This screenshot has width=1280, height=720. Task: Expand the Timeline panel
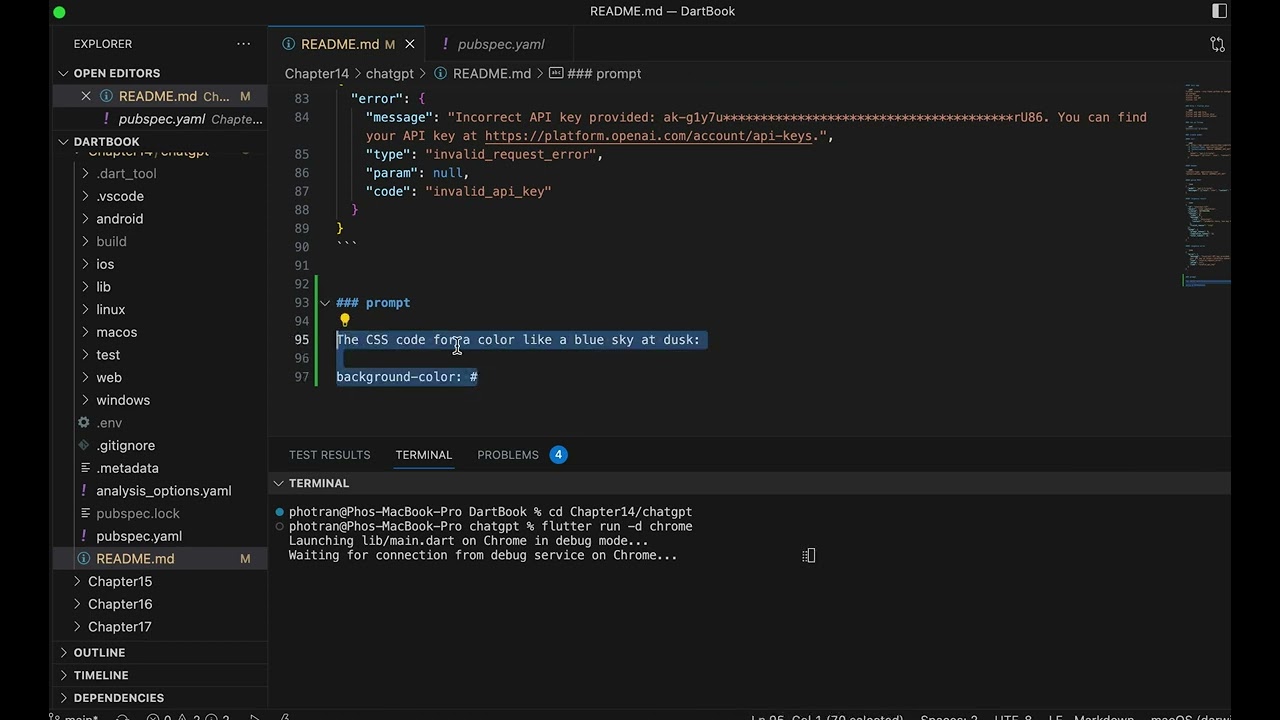click(64, 675)
